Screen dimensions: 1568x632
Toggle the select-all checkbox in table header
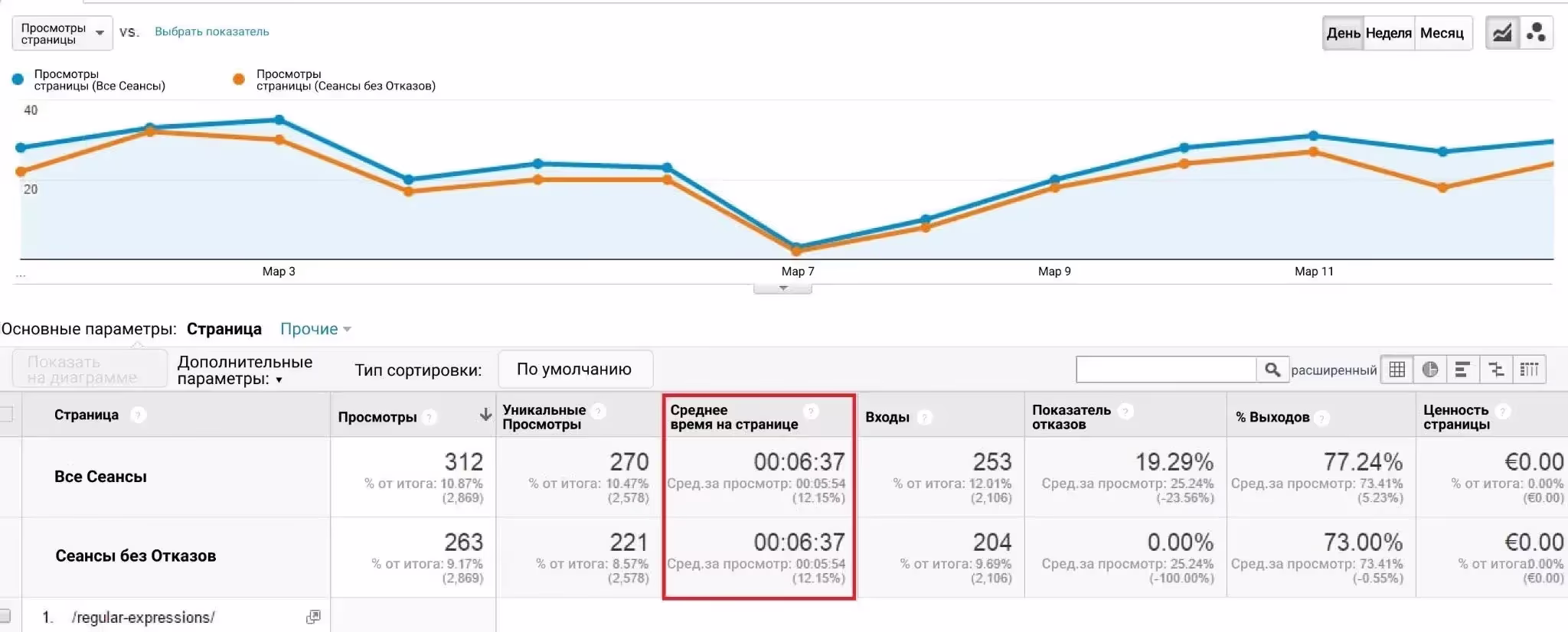point(6,415)
